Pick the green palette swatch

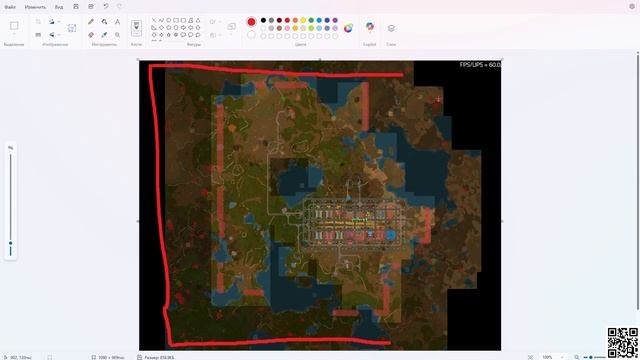(311, 20)
